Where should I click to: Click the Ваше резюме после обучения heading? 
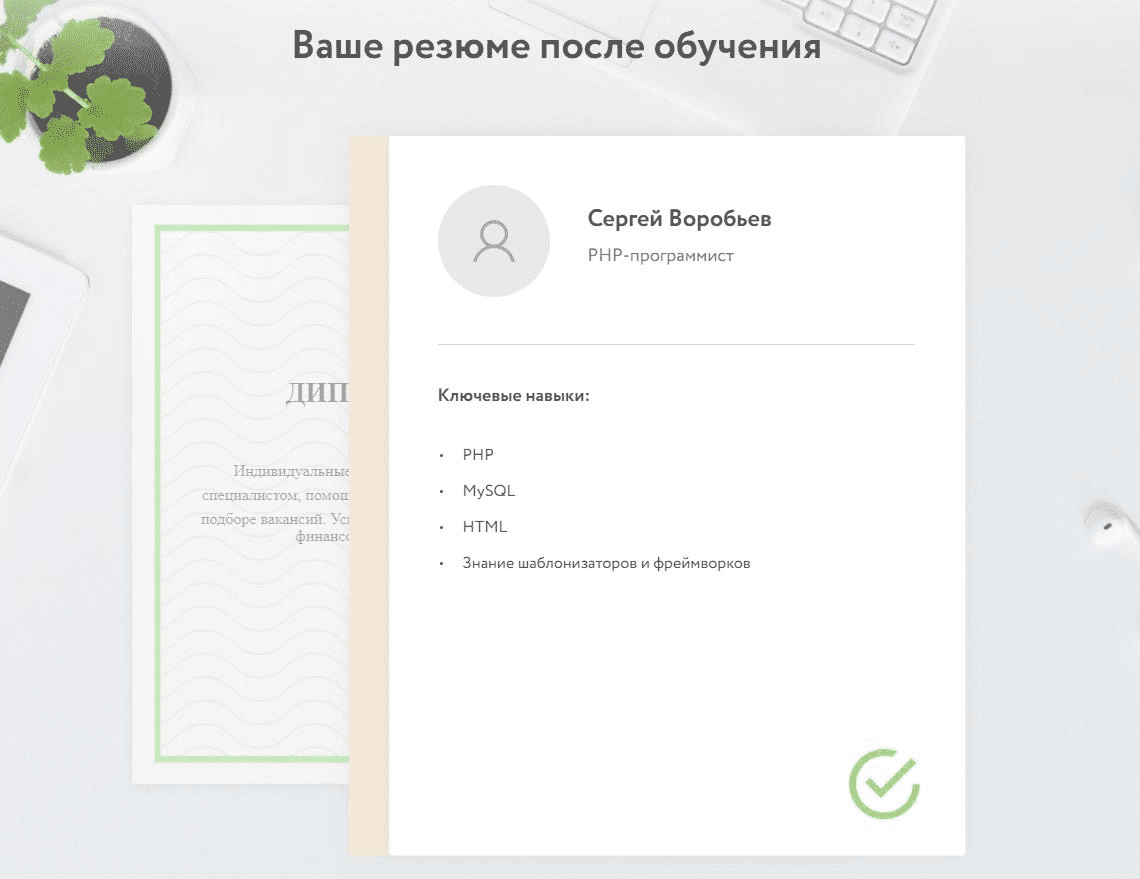(556, 47)
